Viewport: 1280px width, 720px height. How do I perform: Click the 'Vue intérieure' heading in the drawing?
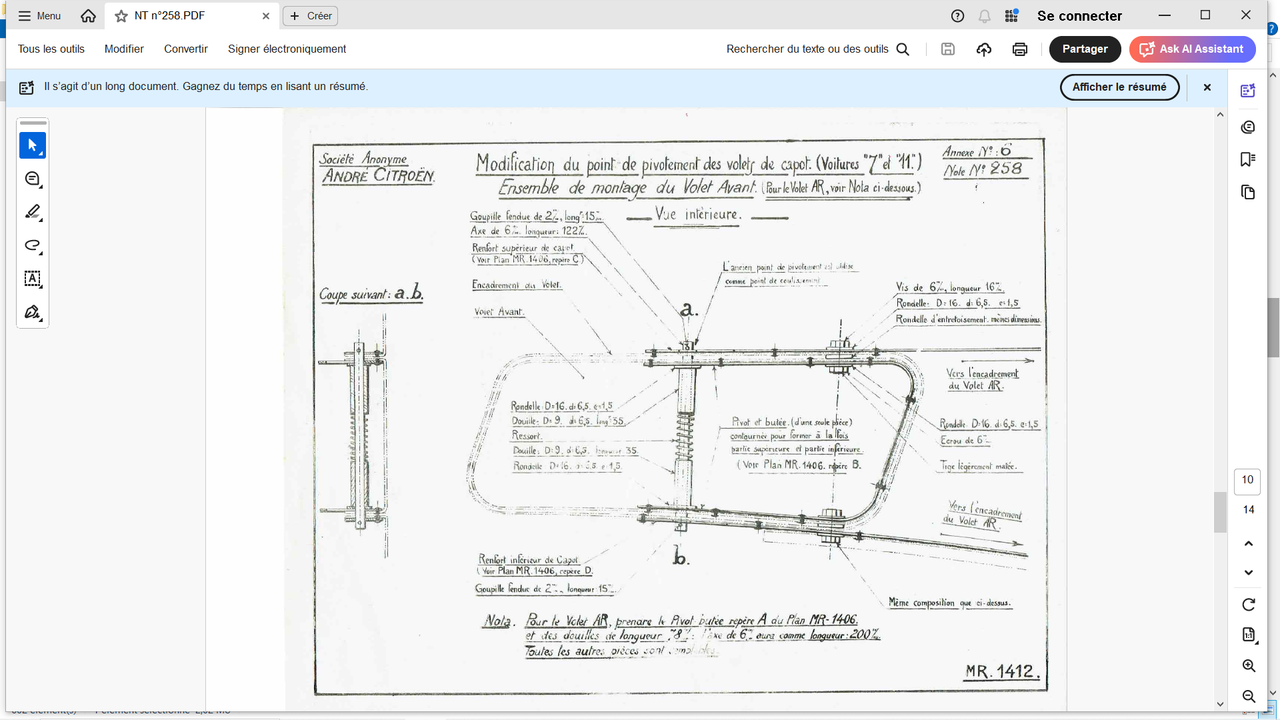click(697, 214)
